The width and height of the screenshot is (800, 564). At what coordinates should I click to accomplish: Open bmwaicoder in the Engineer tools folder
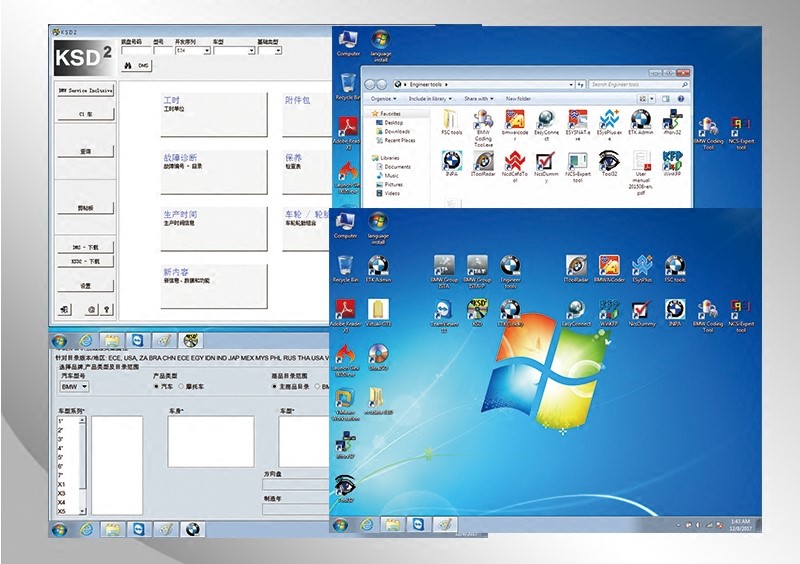click(514, 125)
